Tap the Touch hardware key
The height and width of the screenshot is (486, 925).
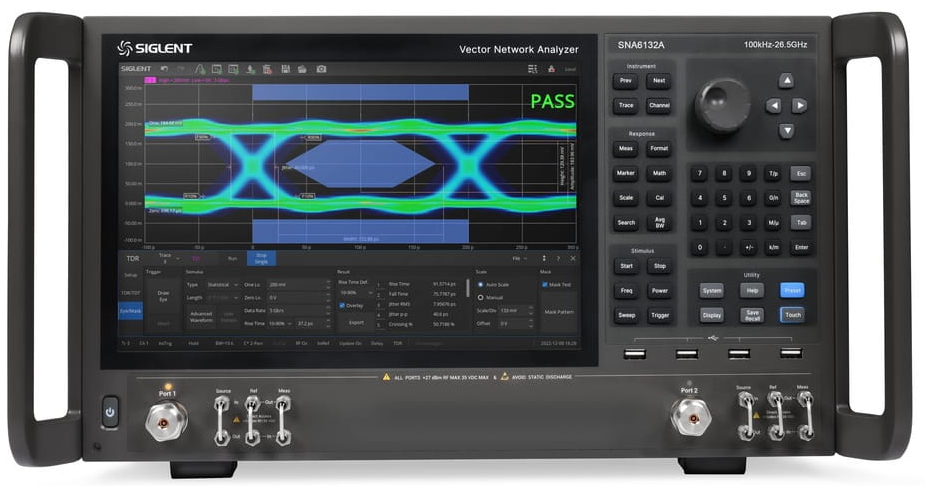tap(793, 315)
